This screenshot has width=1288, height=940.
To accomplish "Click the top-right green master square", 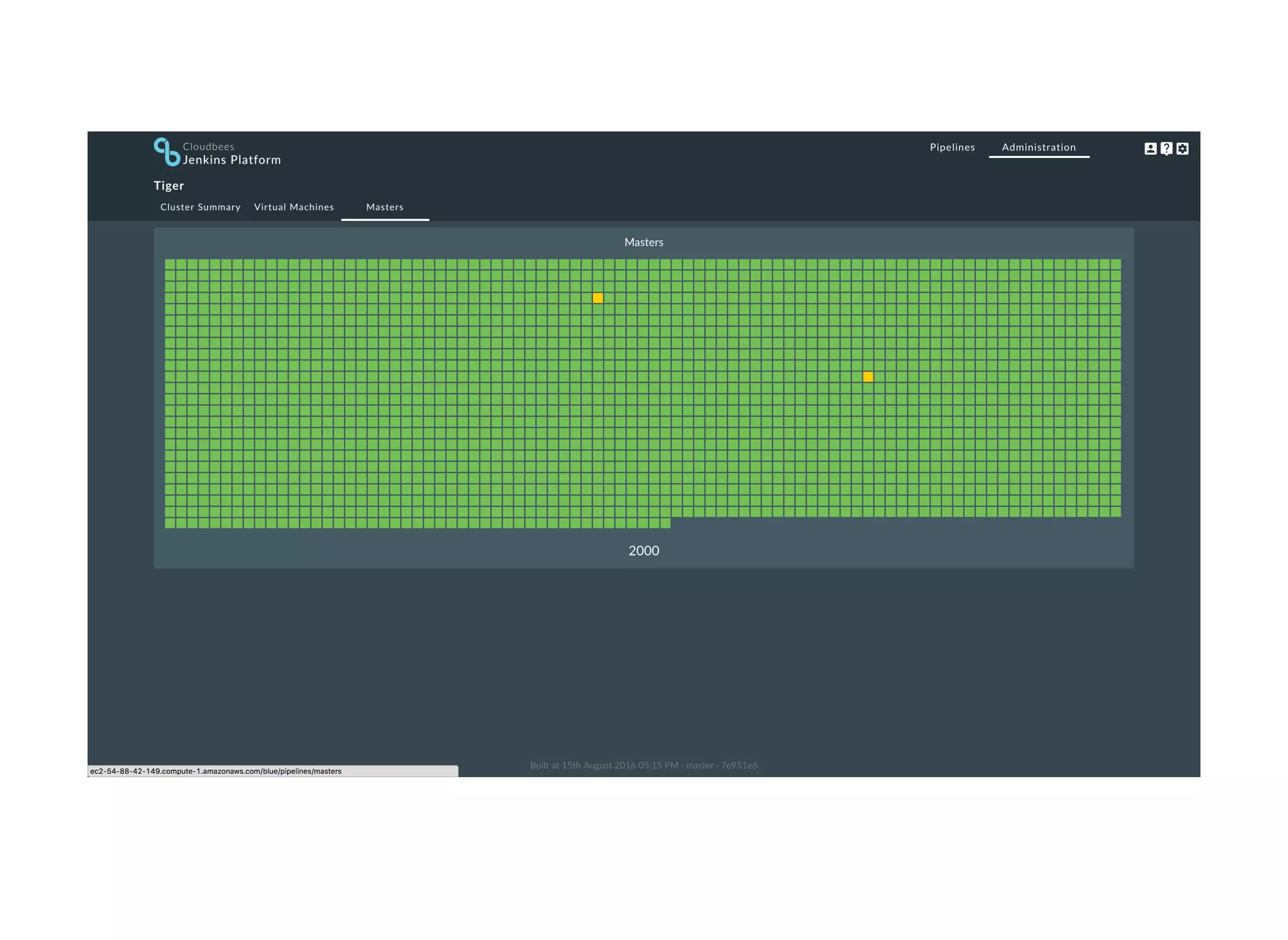I will point(1116,264).
